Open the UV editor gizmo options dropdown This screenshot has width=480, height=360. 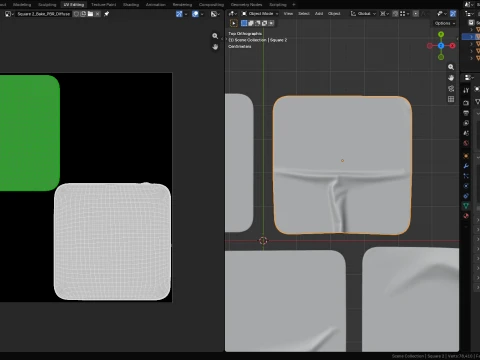point(186,14)
